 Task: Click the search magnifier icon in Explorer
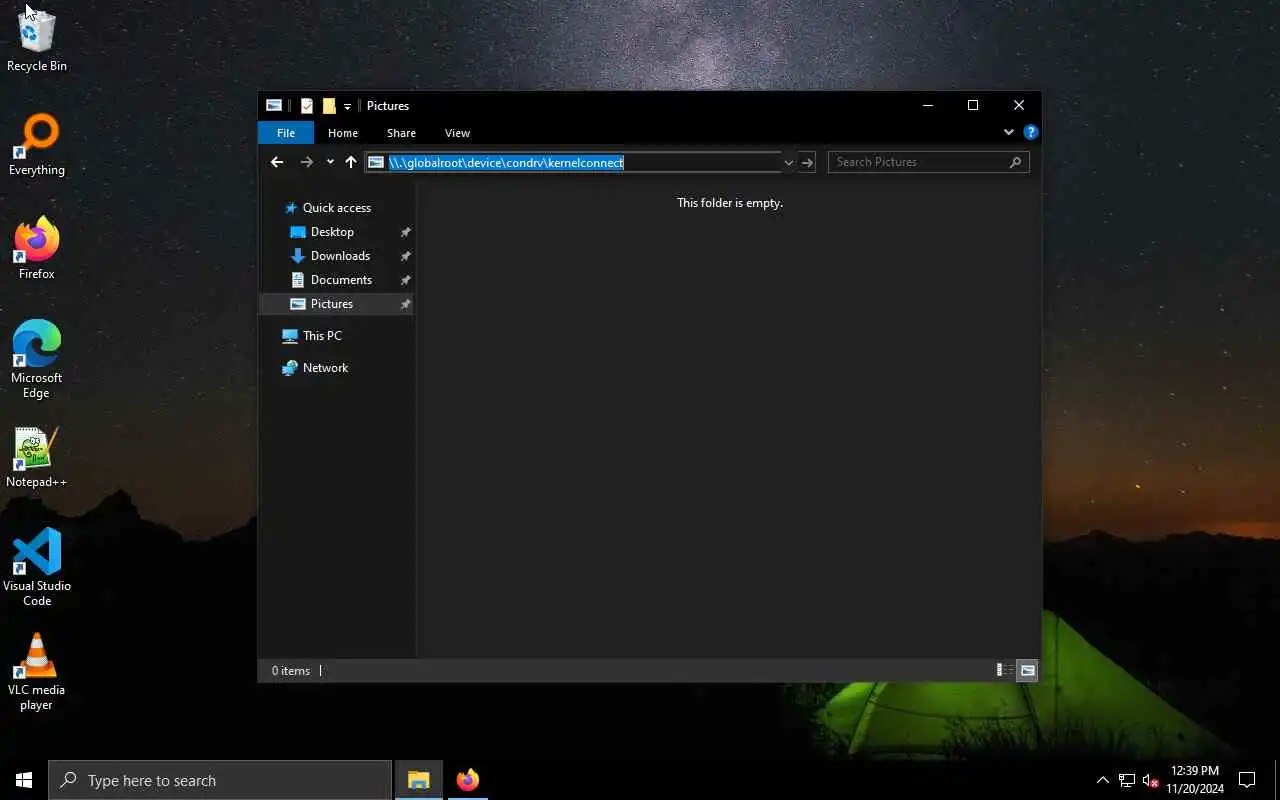(x=1015, y=162)
